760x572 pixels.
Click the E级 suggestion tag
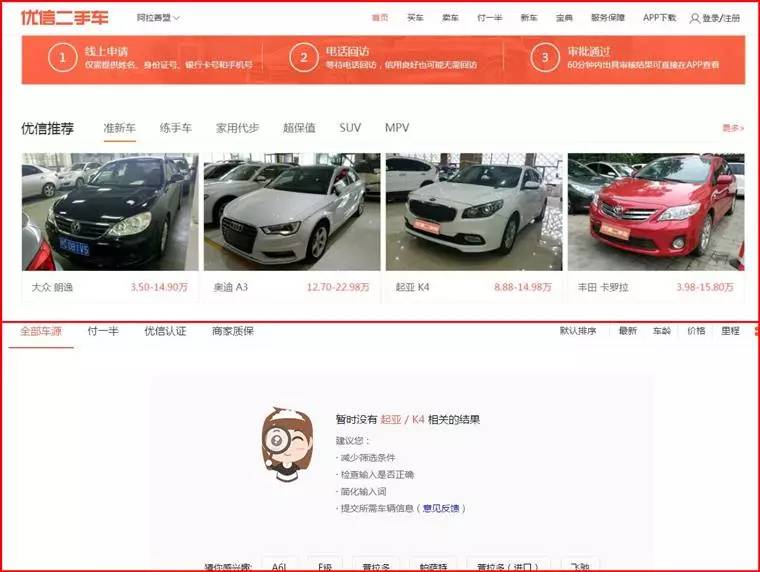pyautogui.click(x=325, y=566)
